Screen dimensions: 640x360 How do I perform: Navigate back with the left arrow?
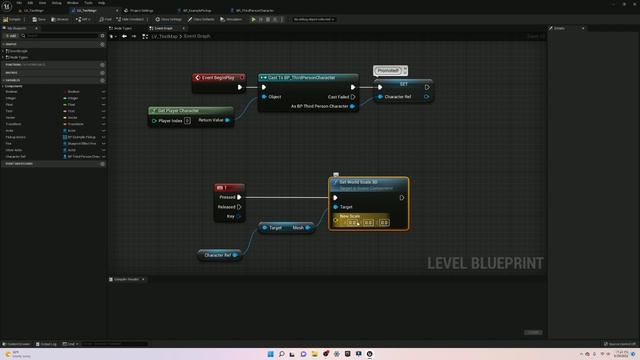tap(124, 36)
